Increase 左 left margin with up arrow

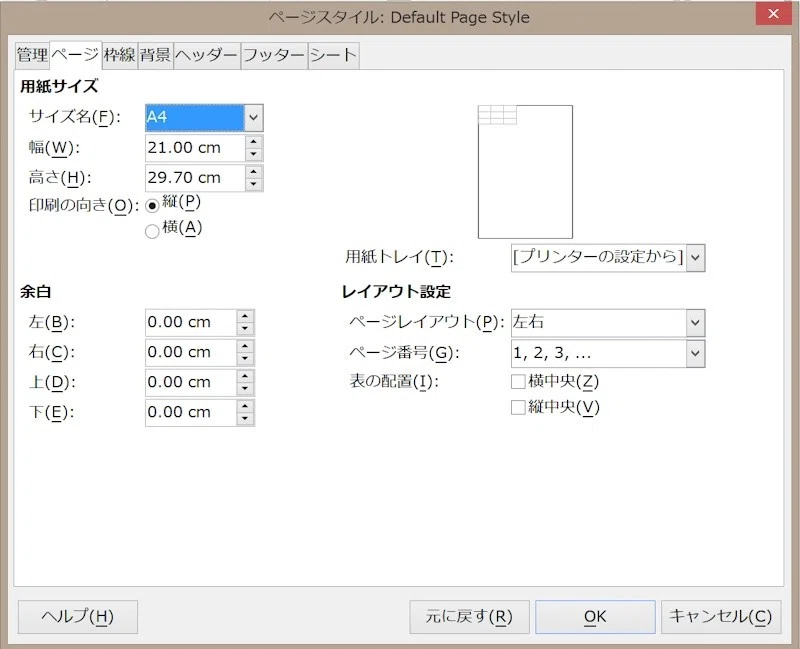coord(245,316)
